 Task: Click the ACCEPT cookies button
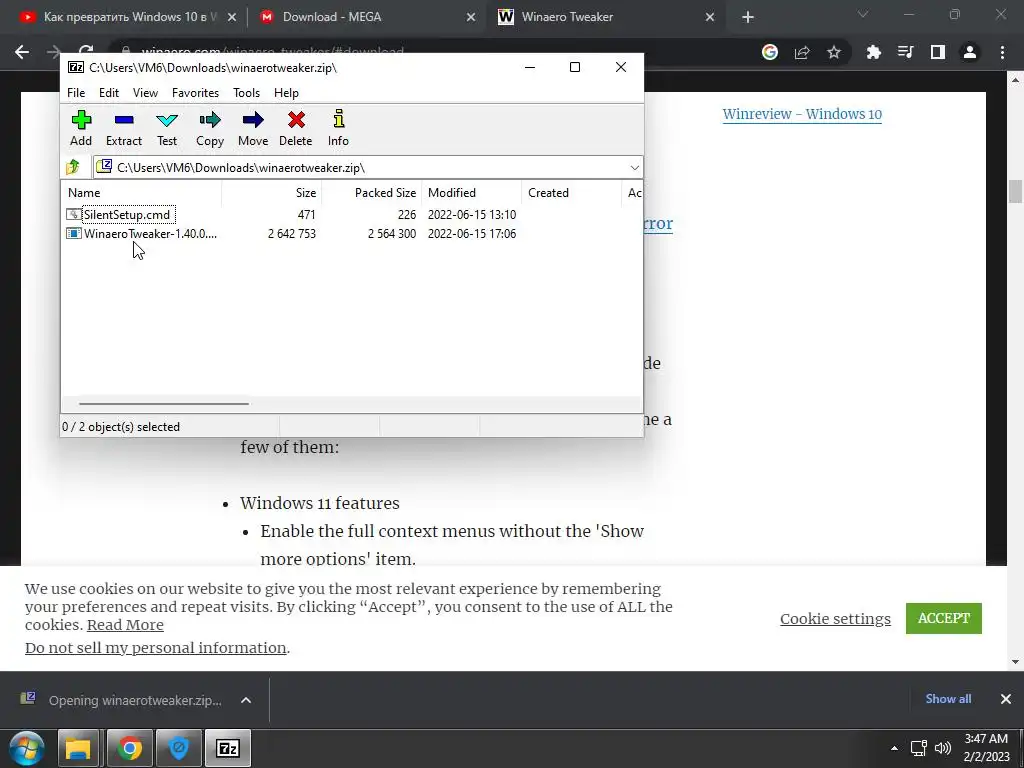[944, 618]
